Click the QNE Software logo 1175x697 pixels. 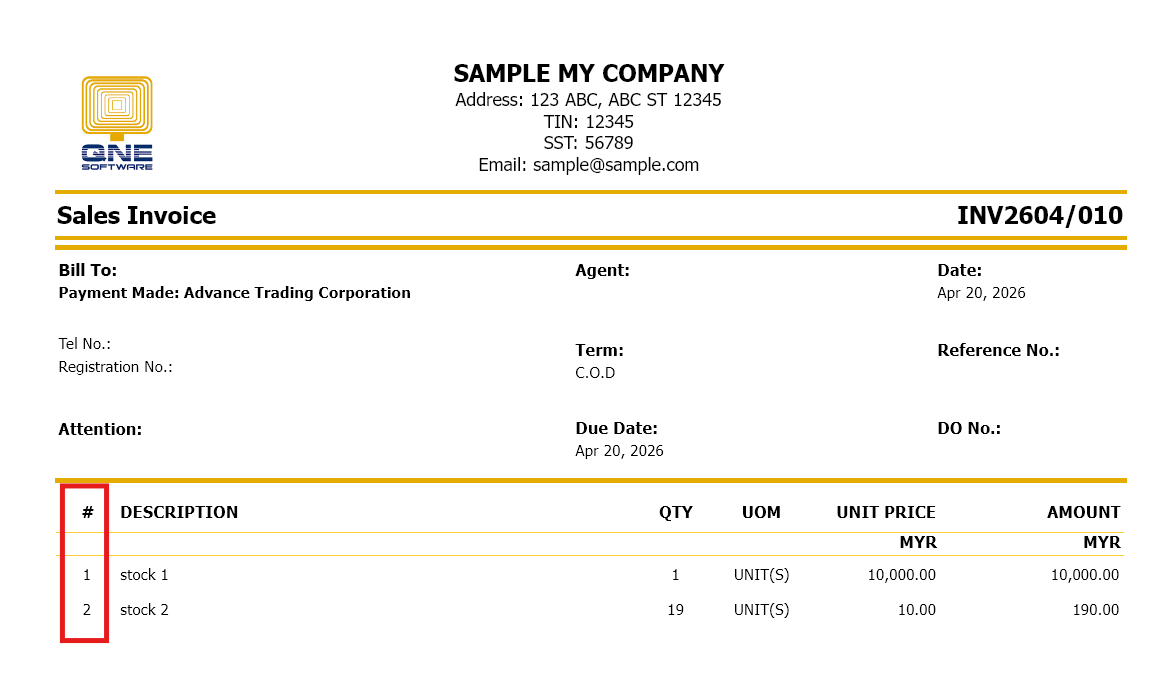117,123
